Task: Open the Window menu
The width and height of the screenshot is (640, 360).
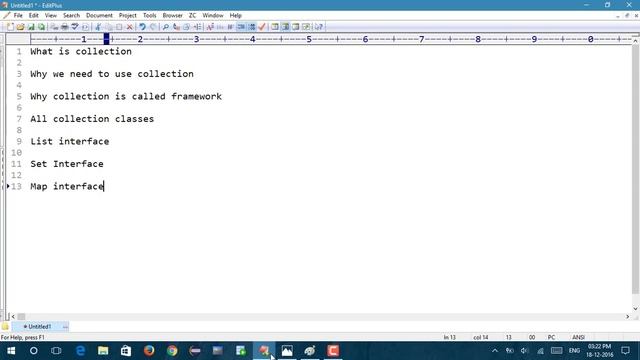Action: [213, 16]
